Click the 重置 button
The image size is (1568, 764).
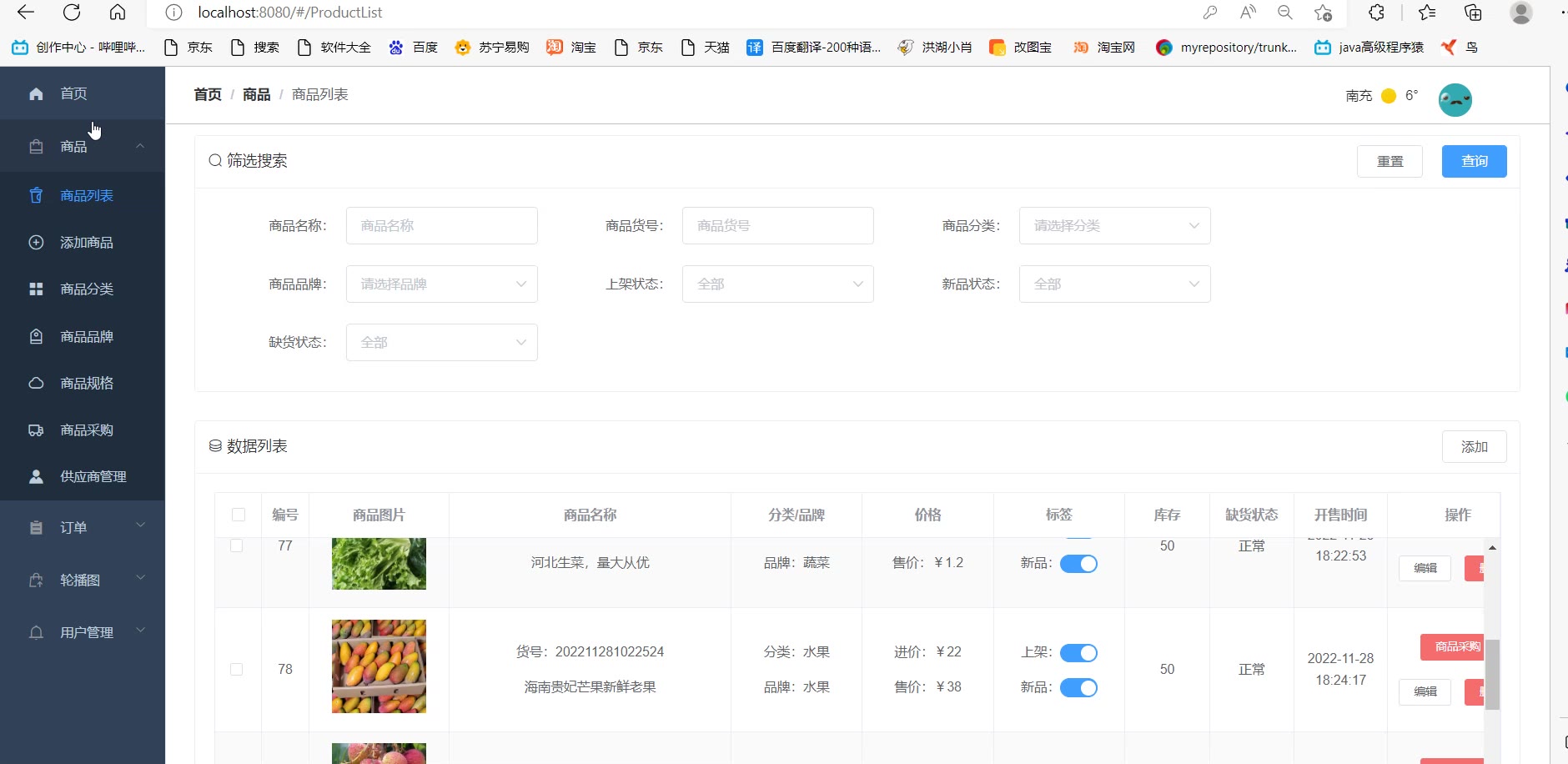tap(1390, 161)
